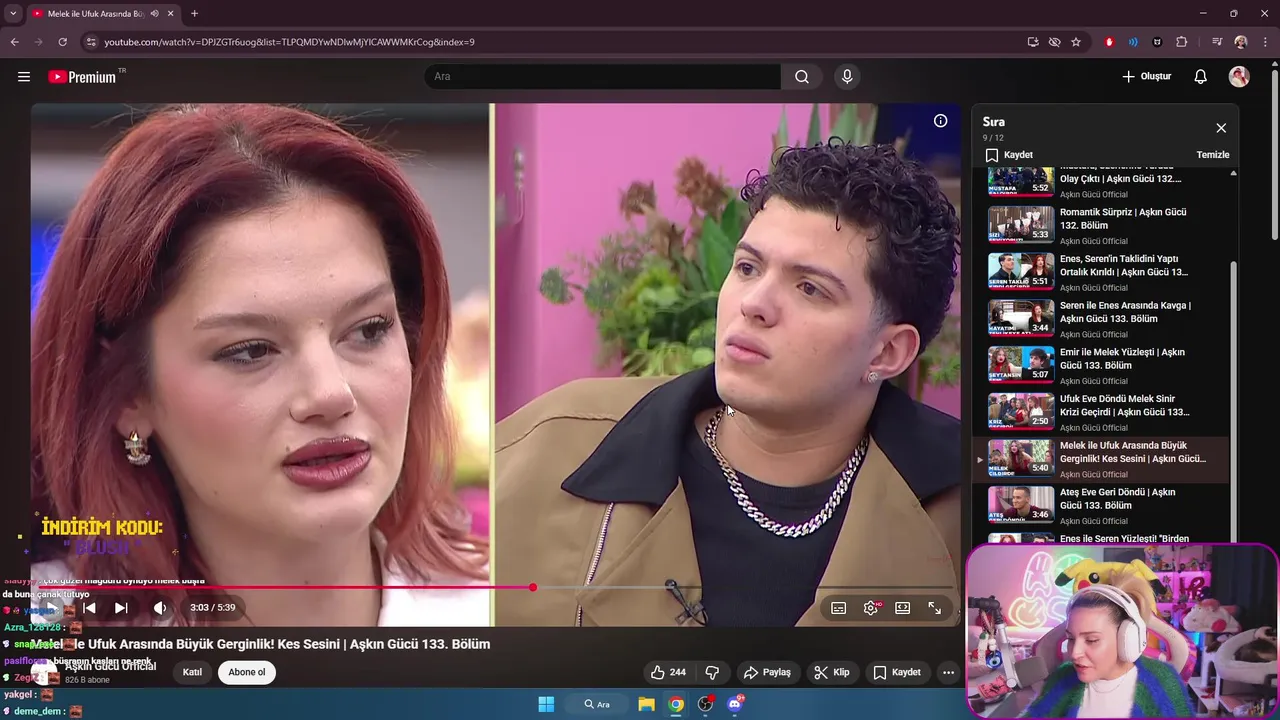This screenshot has height=720, width=1280.
Task: Click the YouTube URL address bar
Action: (x=560, y=42)
